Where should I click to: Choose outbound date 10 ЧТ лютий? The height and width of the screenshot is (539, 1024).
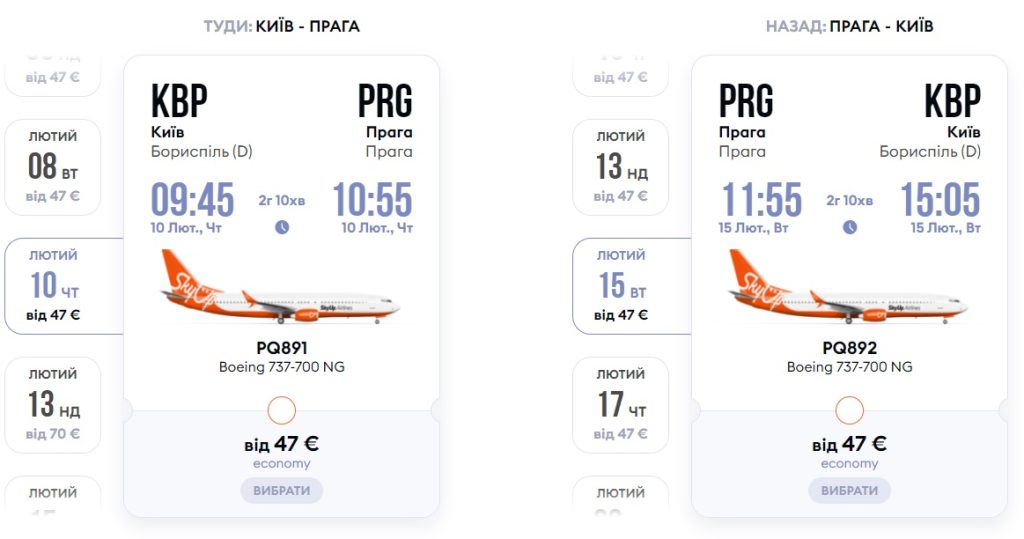point(53,286)
